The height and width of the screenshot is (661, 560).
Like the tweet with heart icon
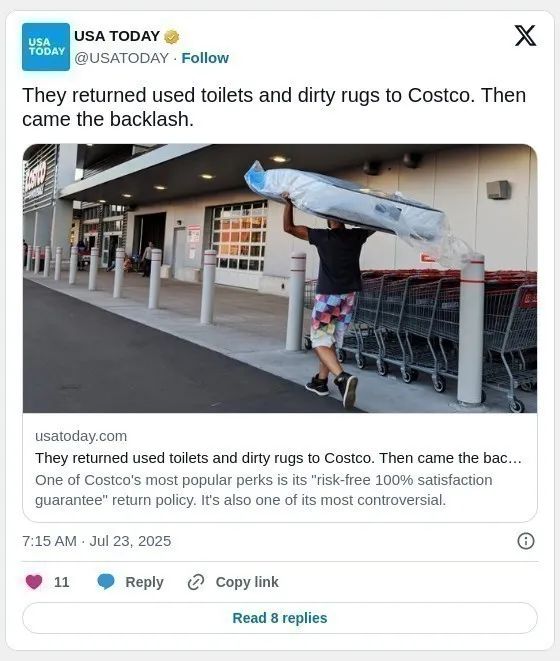tap(34, 582)
